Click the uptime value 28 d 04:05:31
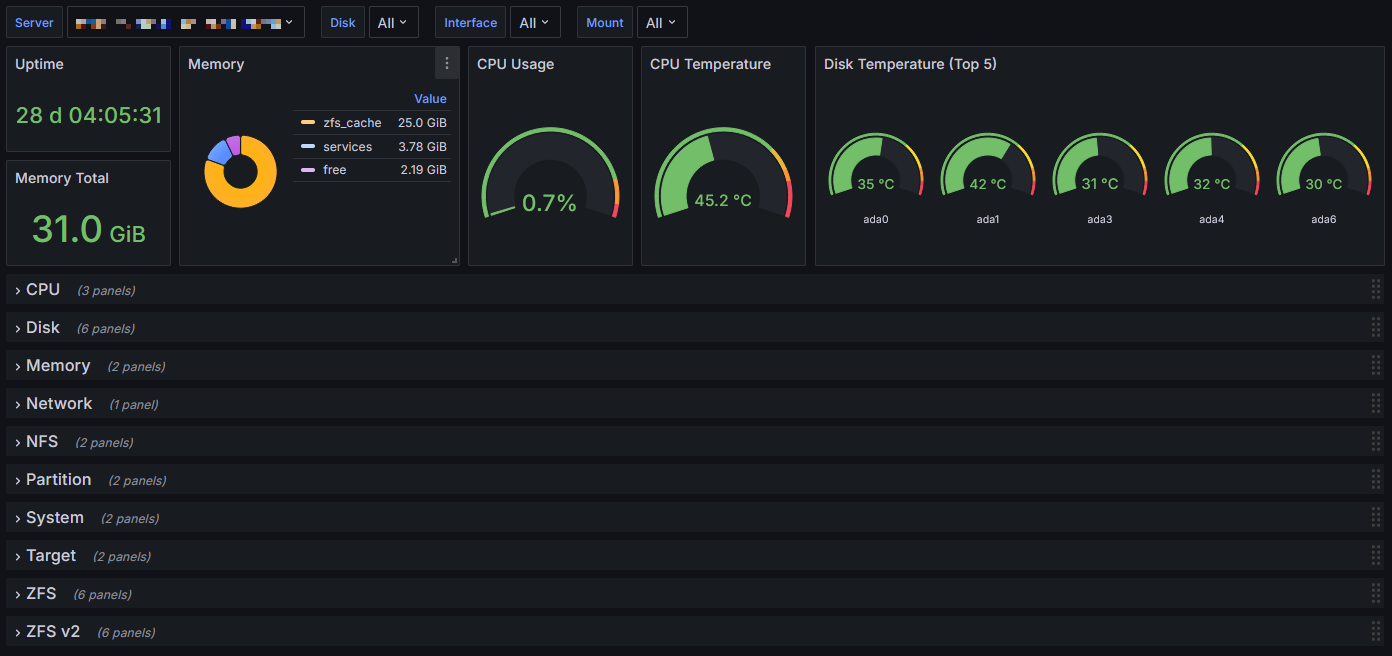The image size is (1392, 656). [x=88, y=115]
